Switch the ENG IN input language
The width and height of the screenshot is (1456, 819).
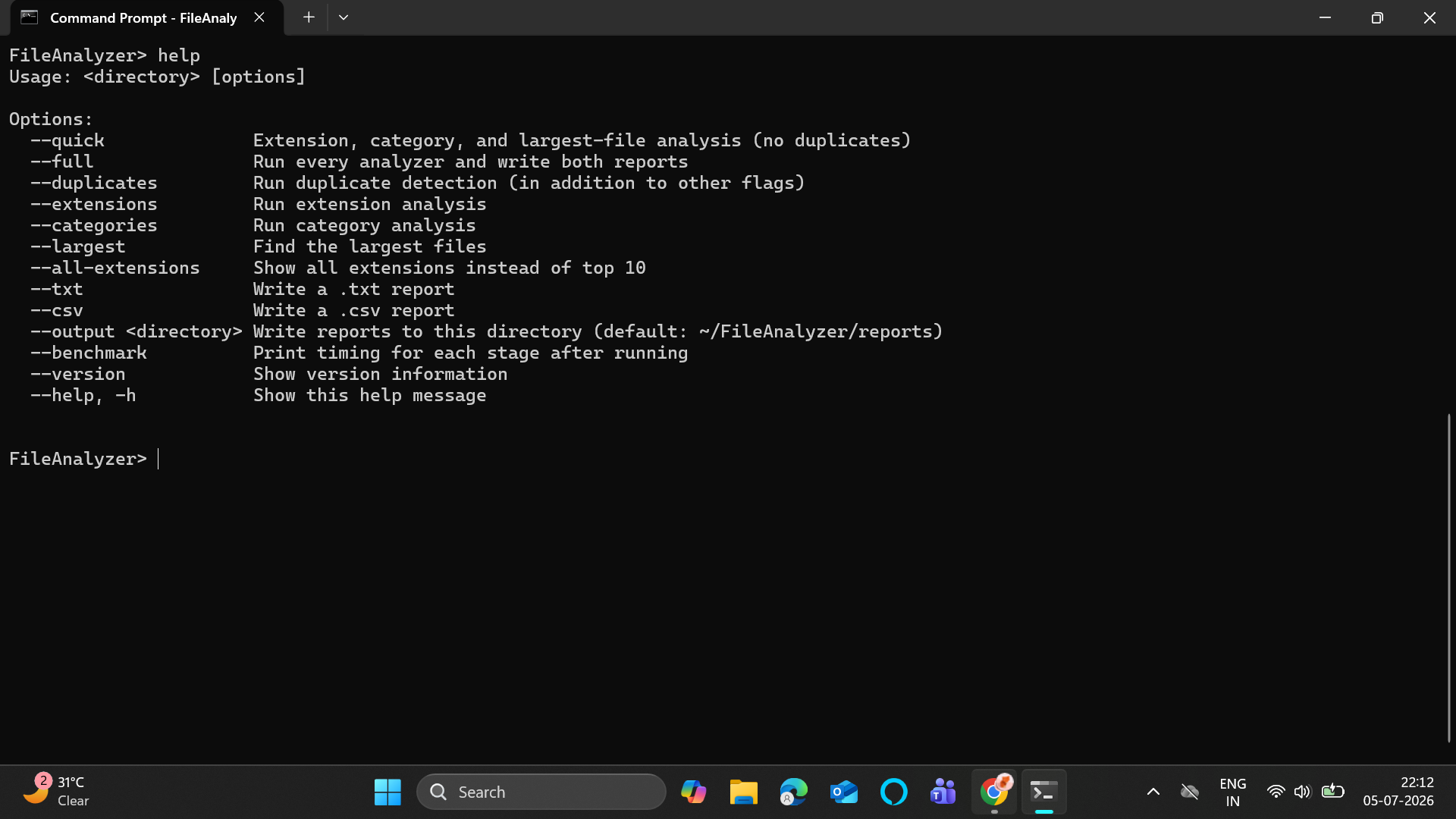[x=1232, y=792]
